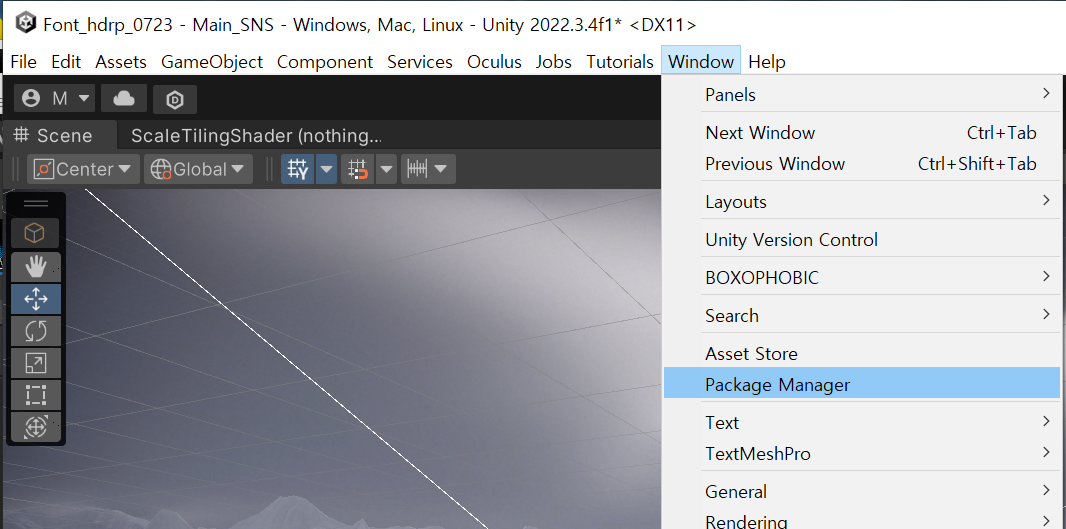Expand the General submenu
Image resolution: width=1066 pixels, height=529 pixels.
pos(861,492)
